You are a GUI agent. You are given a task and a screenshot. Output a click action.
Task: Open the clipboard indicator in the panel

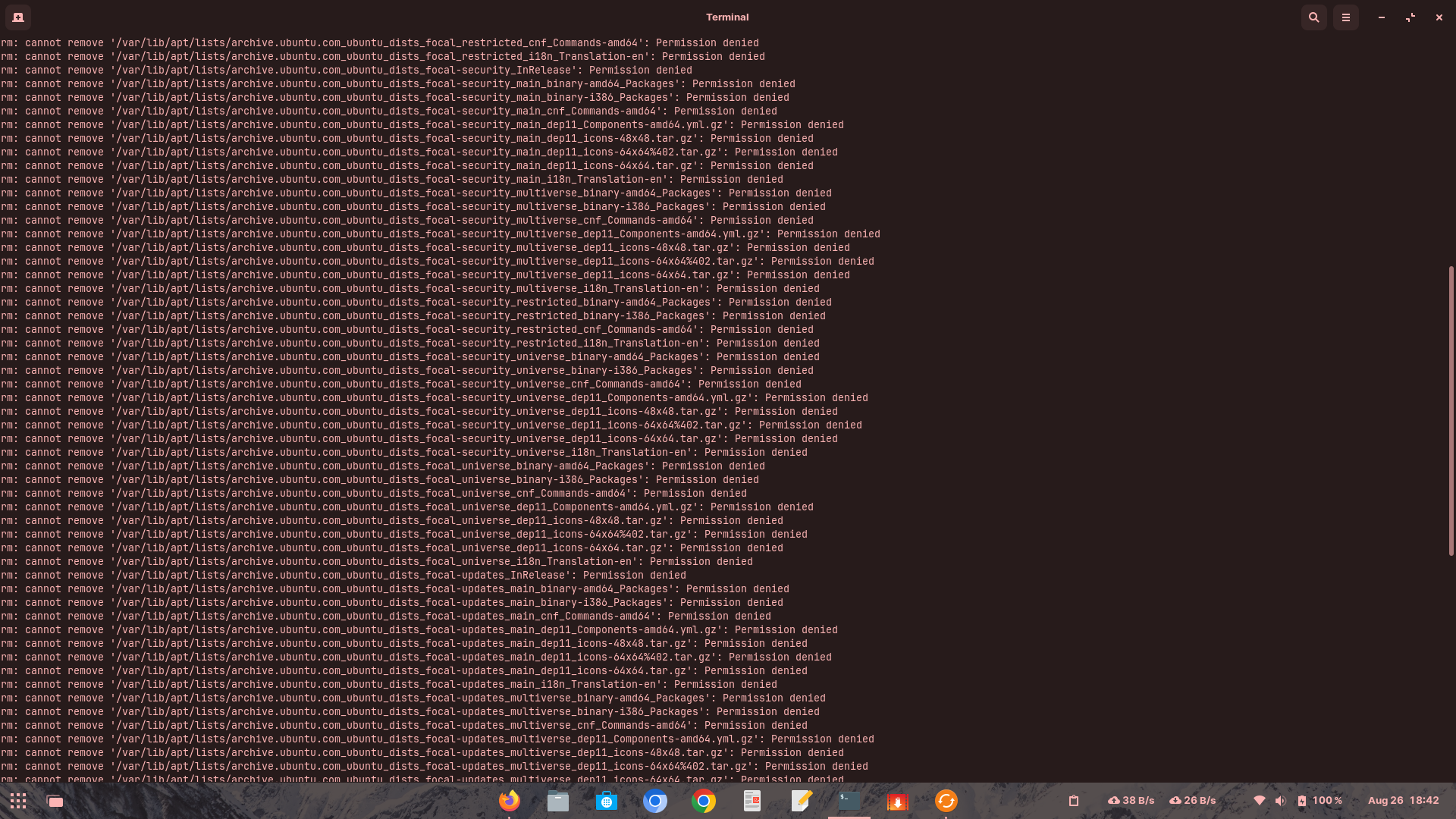[x=1074, y=801]
